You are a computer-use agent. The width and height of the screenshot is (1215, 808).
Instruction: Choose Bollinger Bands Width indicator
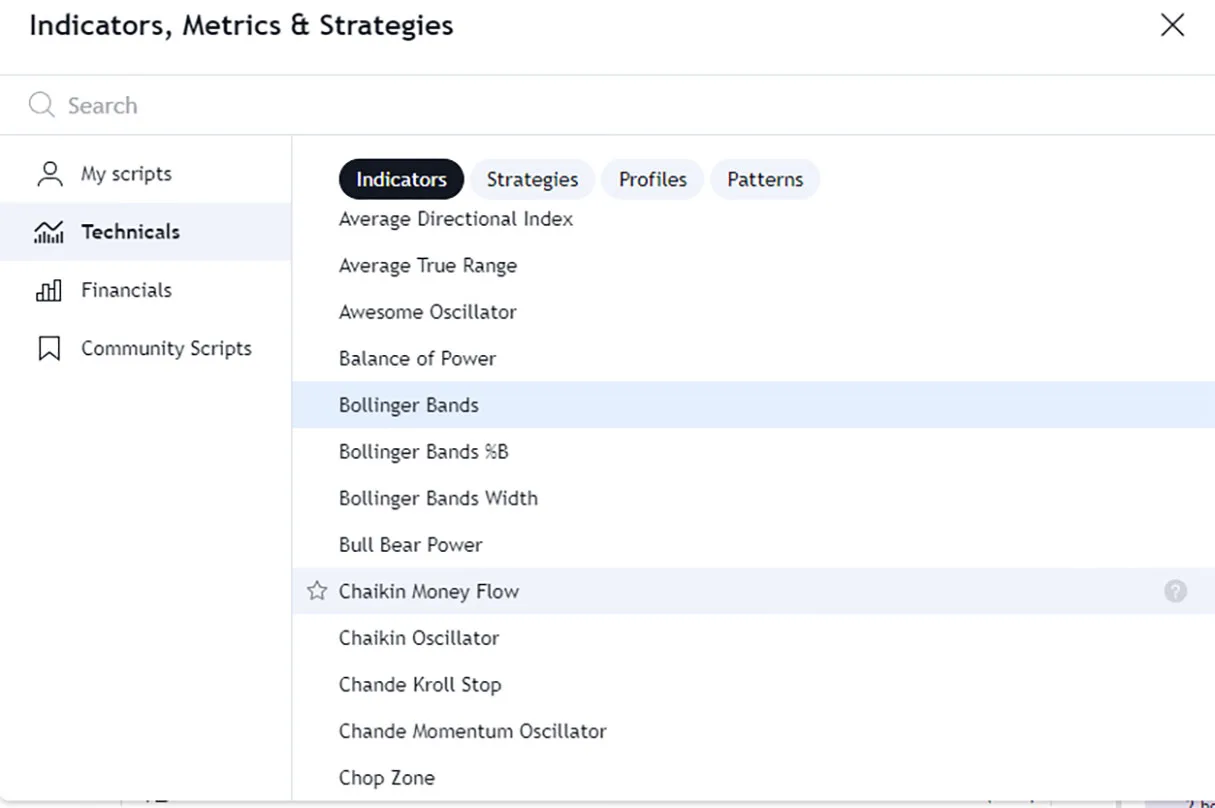pyautogui.click(x=438, y=498)
